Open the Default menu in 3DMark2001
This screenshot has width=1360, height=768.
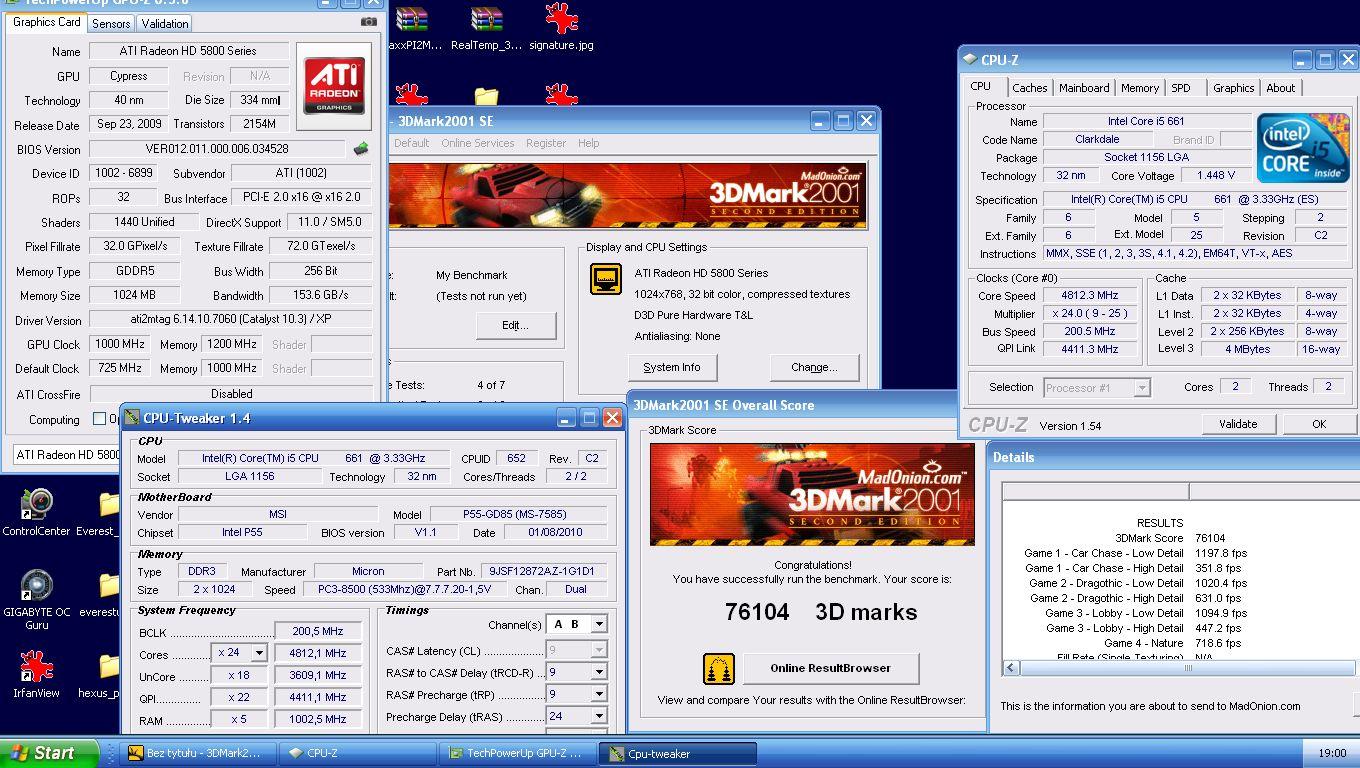411,143
